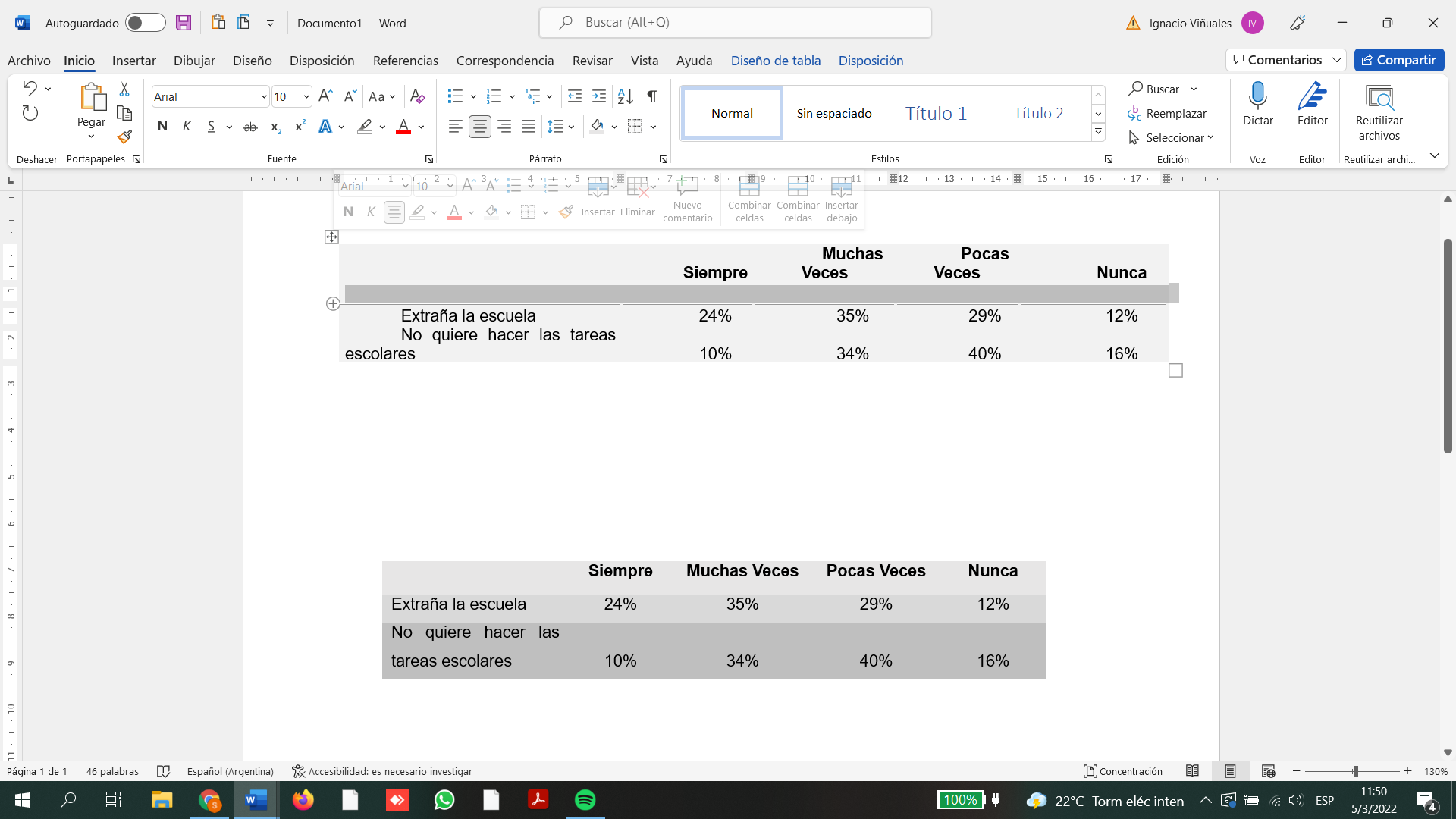
Task: Increase font size with the larger A
Action: [x=325, y=96]
